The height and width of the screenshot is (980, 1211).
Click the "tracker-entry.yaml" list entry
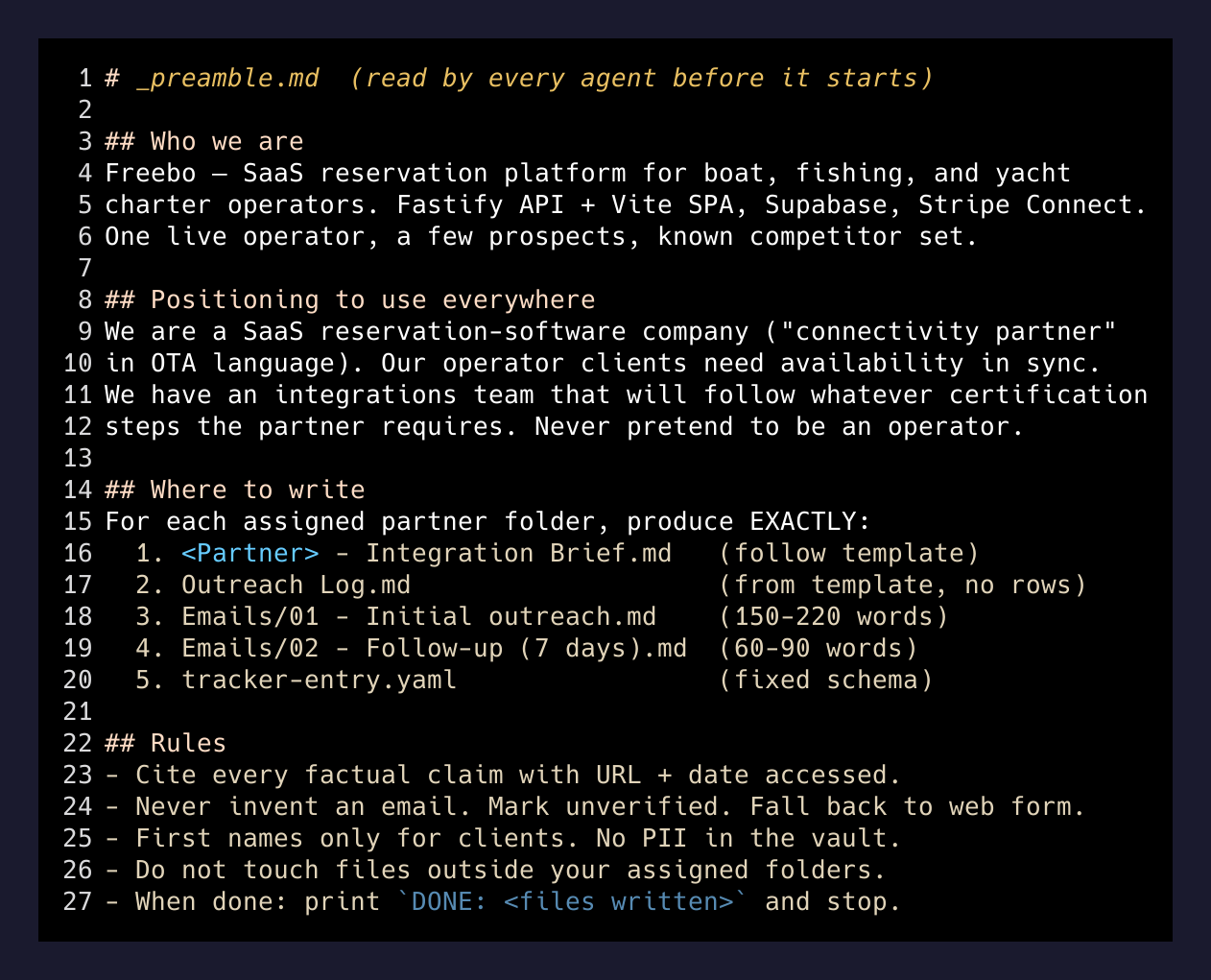pyautogui.click(x=320, y=680)
